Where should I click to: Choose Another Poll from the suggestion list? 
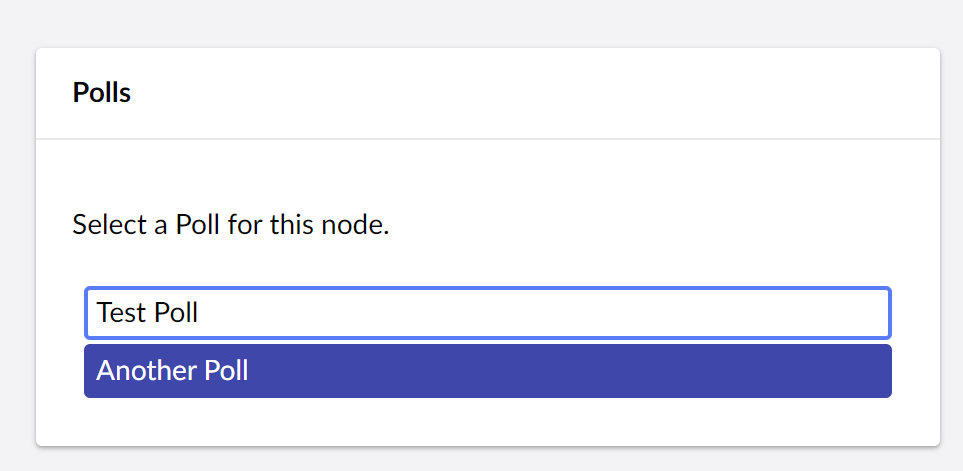(487, 371)
